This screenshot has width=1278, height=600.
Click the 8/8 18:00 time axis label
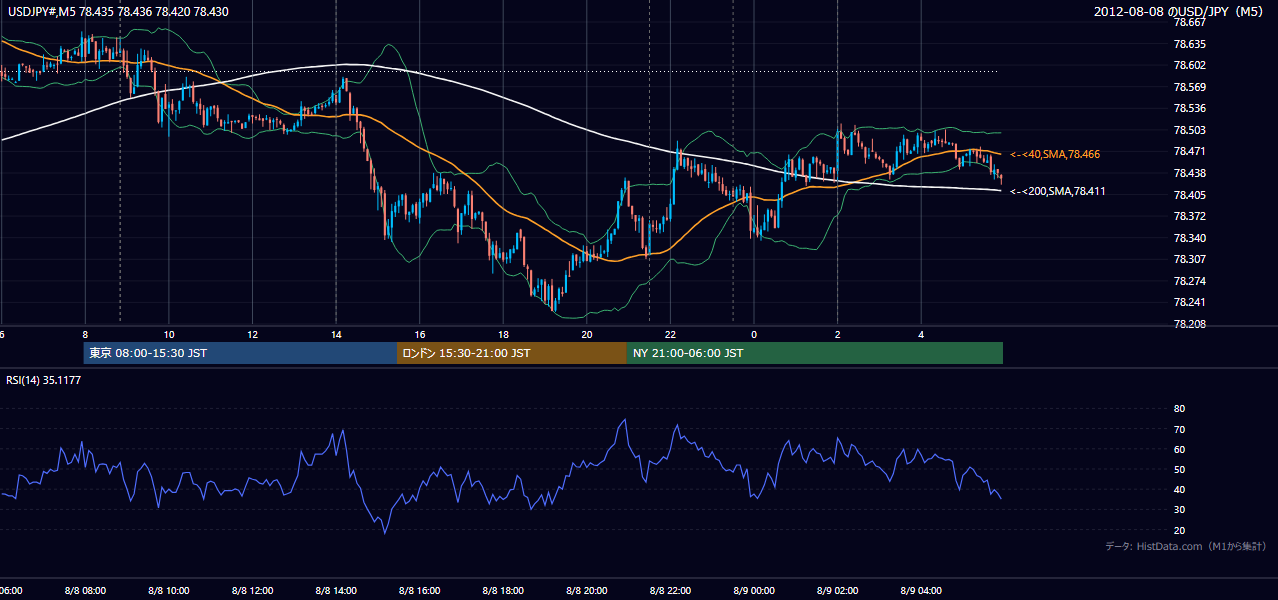click(503, 590)
